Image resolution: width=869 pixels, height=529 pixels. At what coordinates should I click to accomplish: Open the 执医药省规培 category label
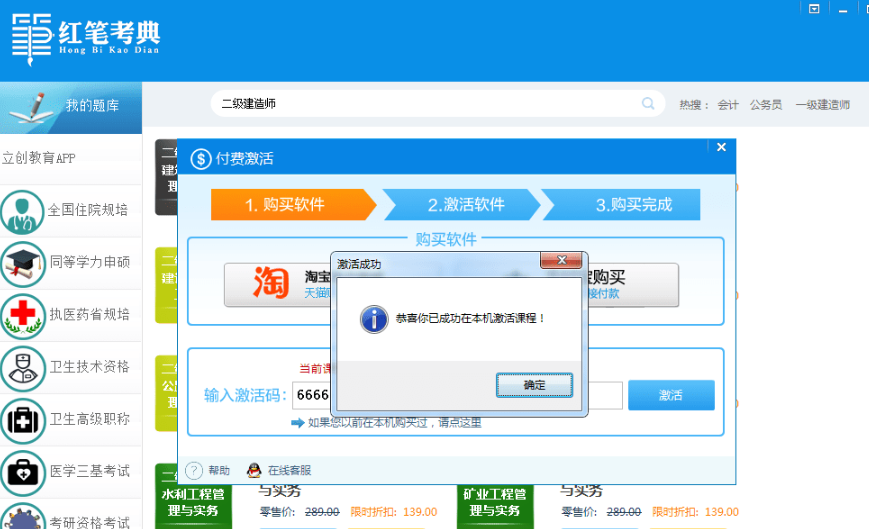(90, 315)
